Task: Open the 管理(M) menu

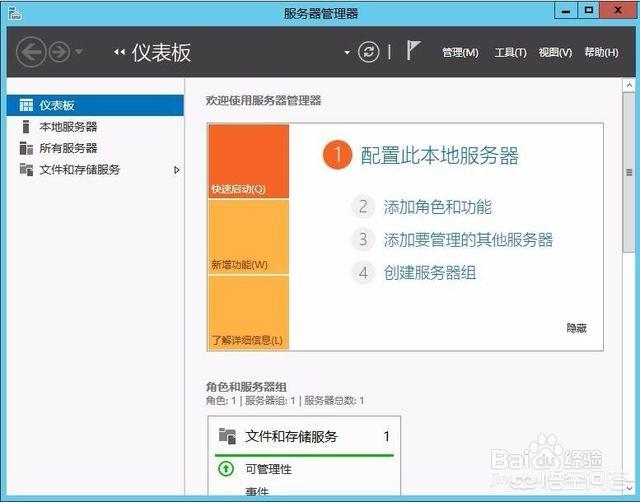Action: pos(460,52)
